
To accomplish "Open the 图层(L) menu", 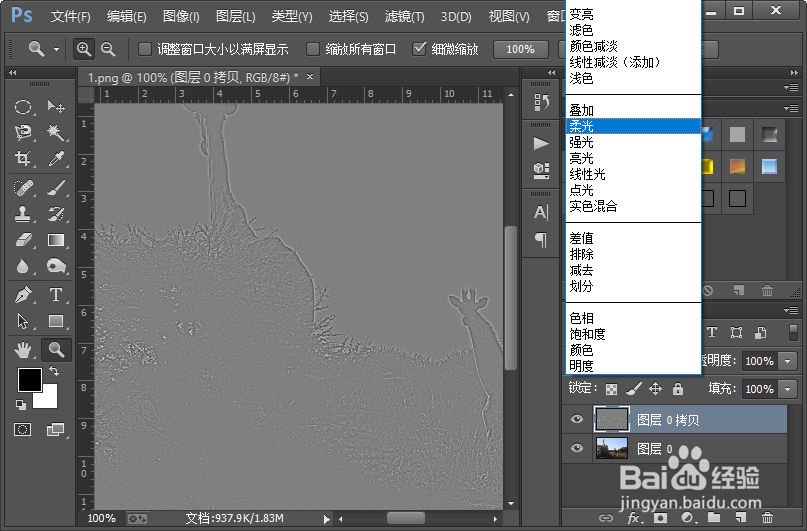I will (236, 16).
